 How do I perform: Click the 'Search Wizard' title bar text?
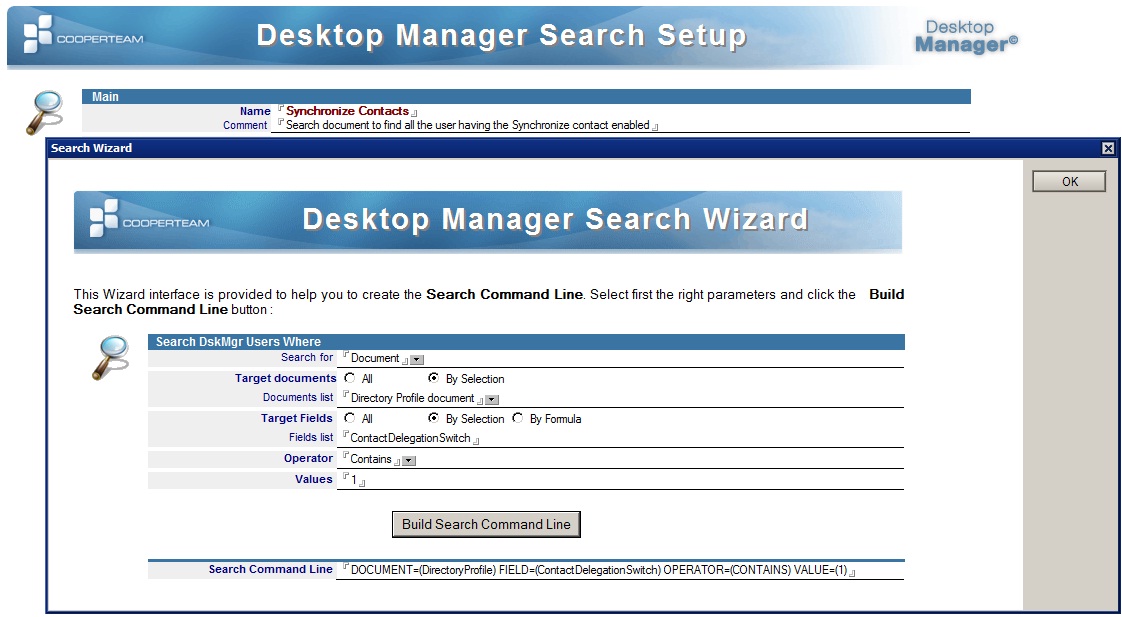(x=92, y=148)
